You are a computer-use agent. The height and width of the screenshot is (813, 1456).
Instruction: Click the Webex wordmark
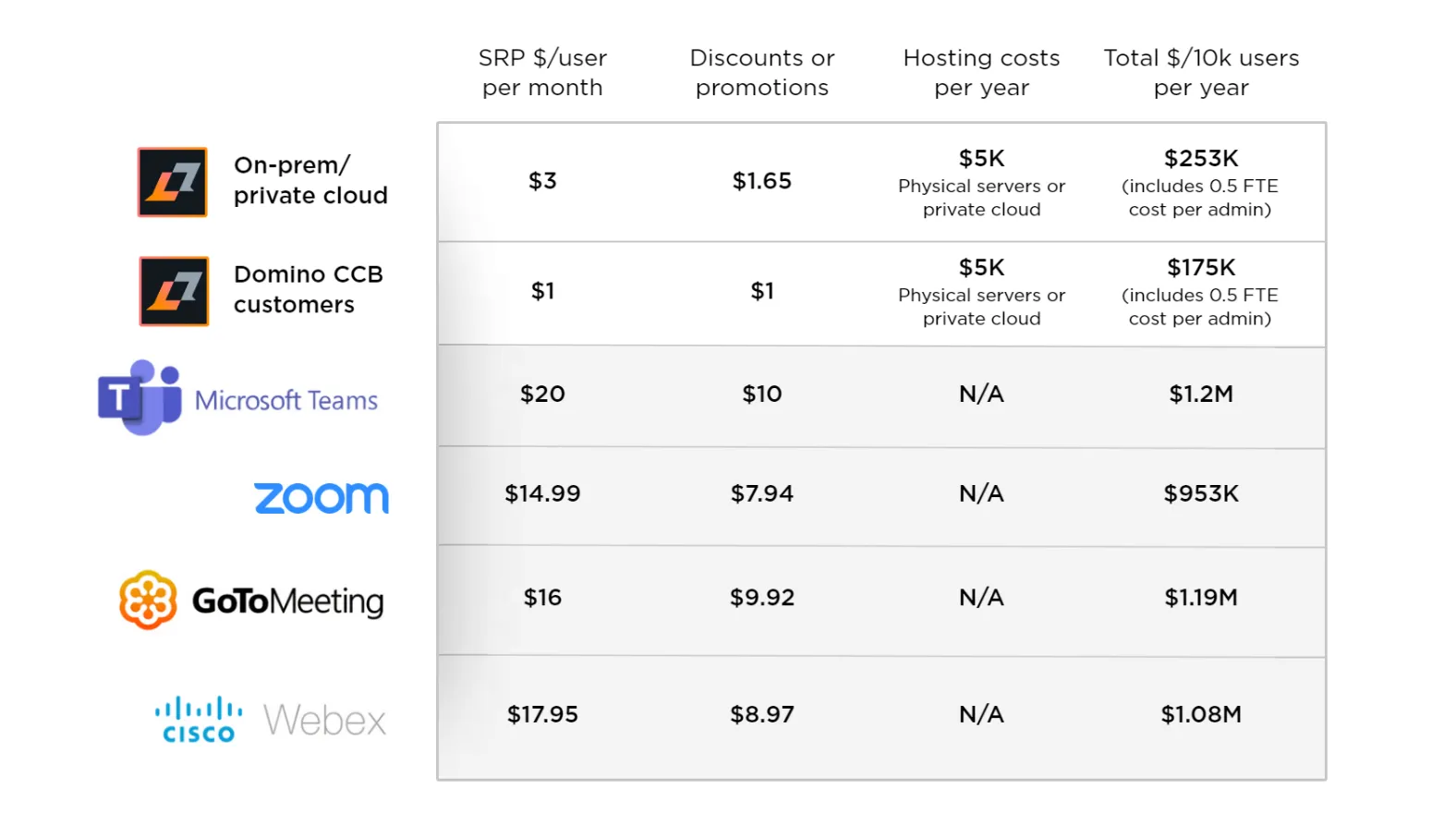pos(324,721)
